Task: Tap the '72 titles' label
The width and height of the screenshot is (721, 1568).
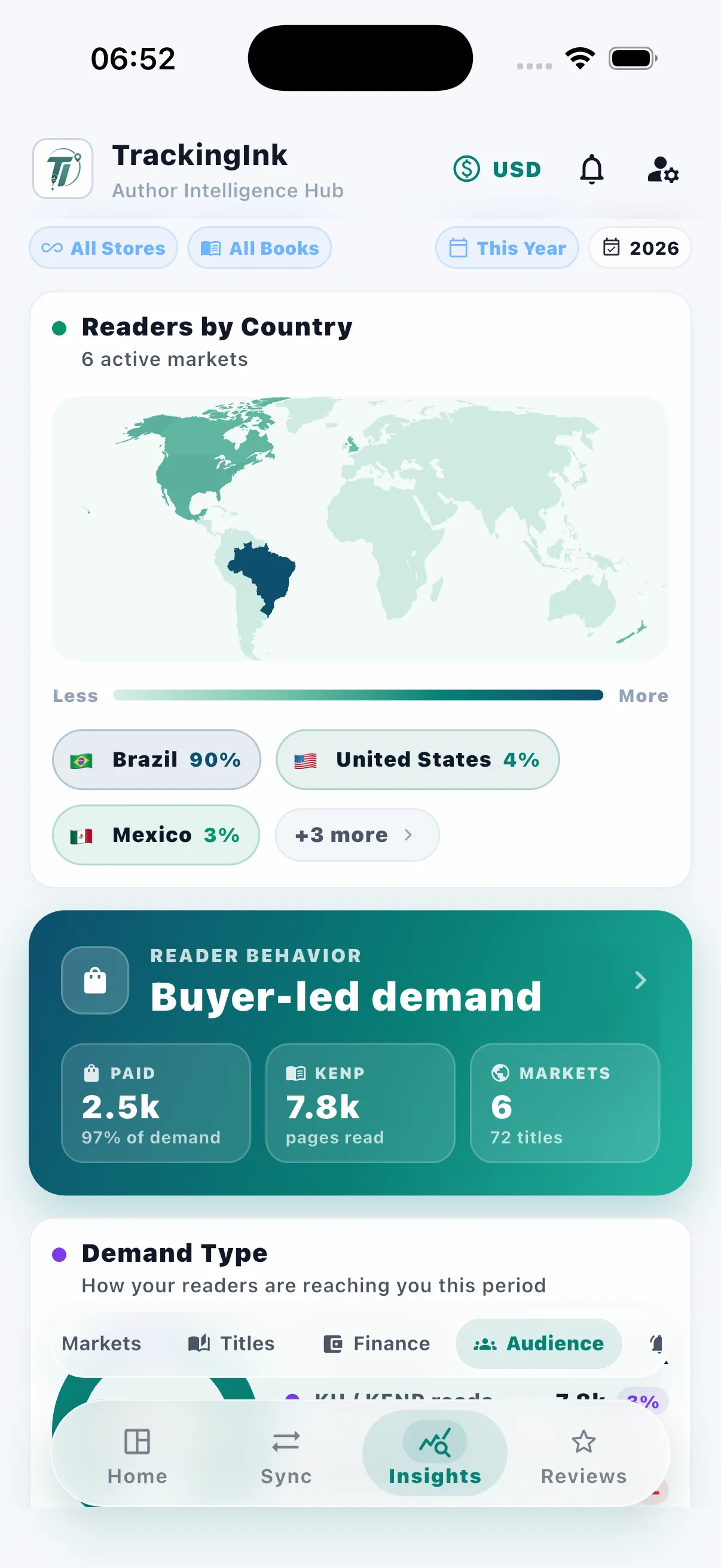Action: [526, 1137]
